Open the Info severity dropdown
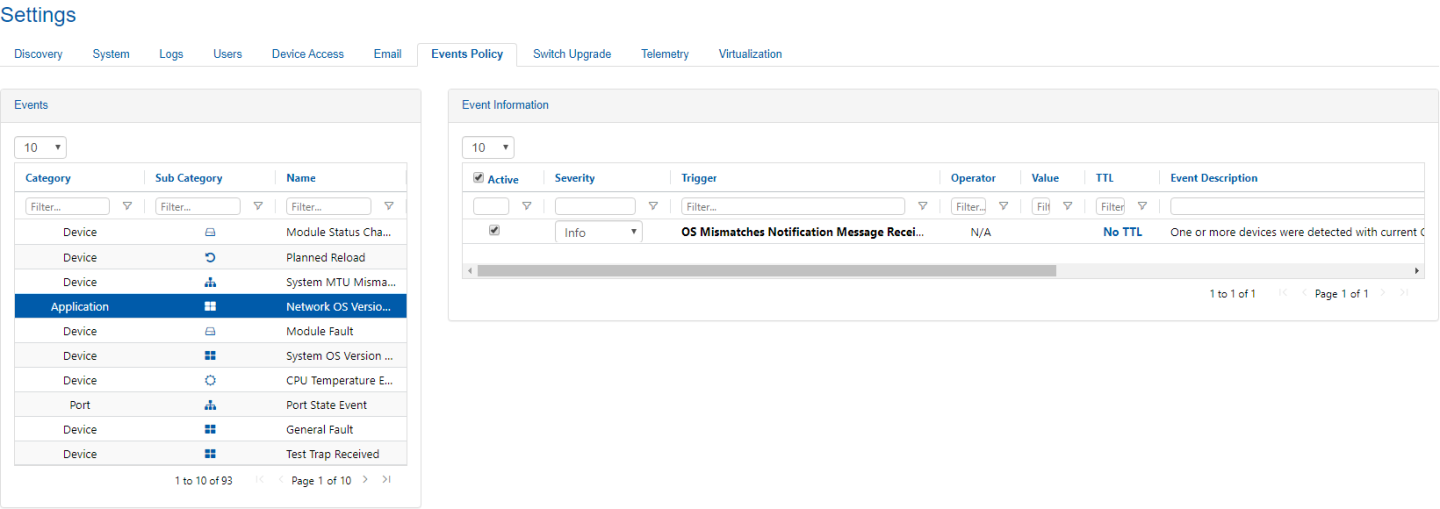This screenshot has width=1440, height=509. pyautogui.click(x=598, y=232)
